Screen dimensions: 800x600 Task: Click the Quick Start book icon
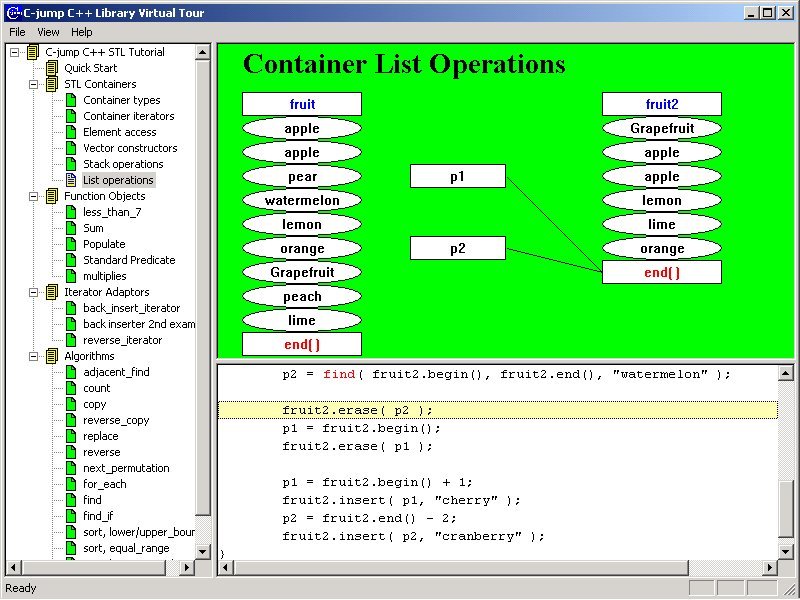52,68
